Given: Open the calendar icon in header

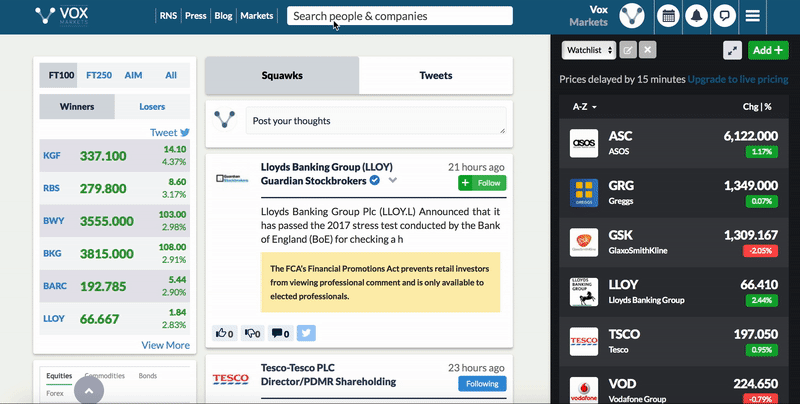Looking at the screenshot, I should (669, 16).
